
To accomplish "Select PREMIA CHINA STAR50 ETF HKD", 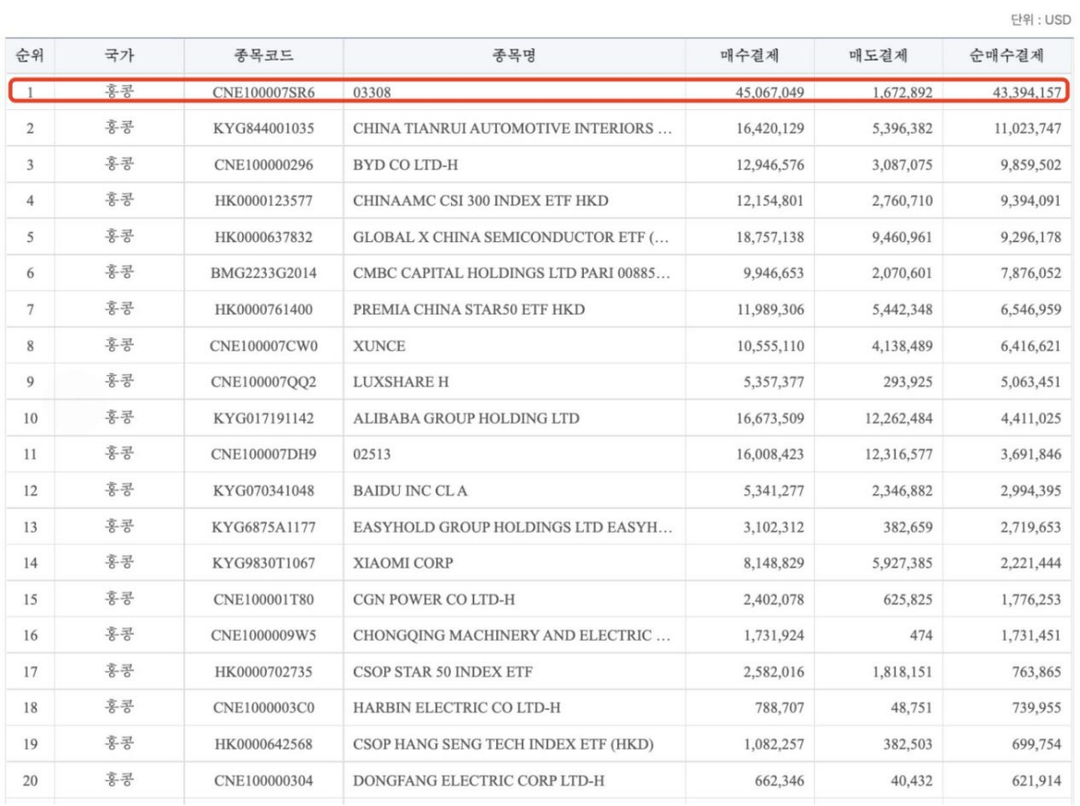I will tap(469, 309).
